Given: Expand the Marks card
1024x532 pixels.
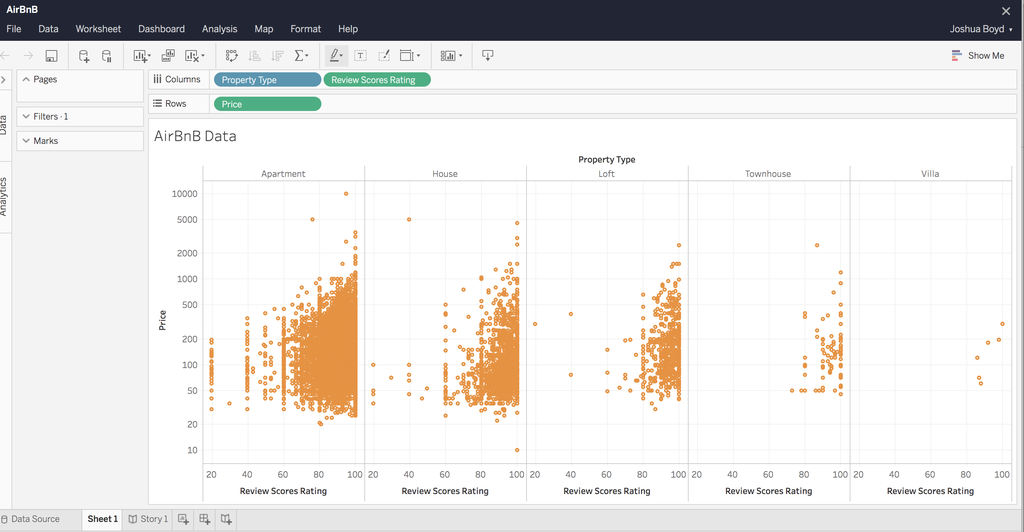Looking at the screenshot, I should 26,141.
